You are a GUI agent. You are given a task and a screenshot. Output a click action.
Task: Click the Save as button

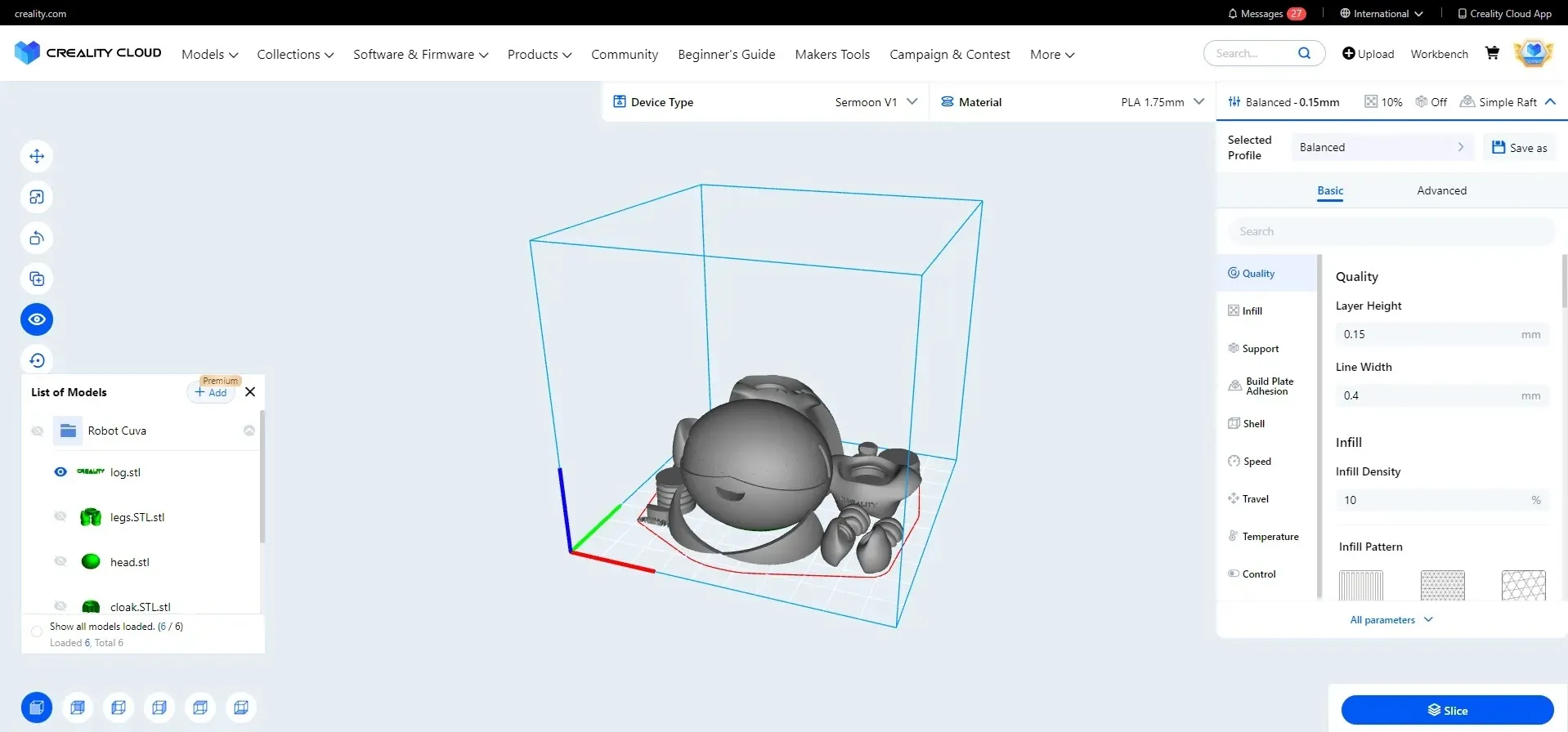tap(1520, 148)
